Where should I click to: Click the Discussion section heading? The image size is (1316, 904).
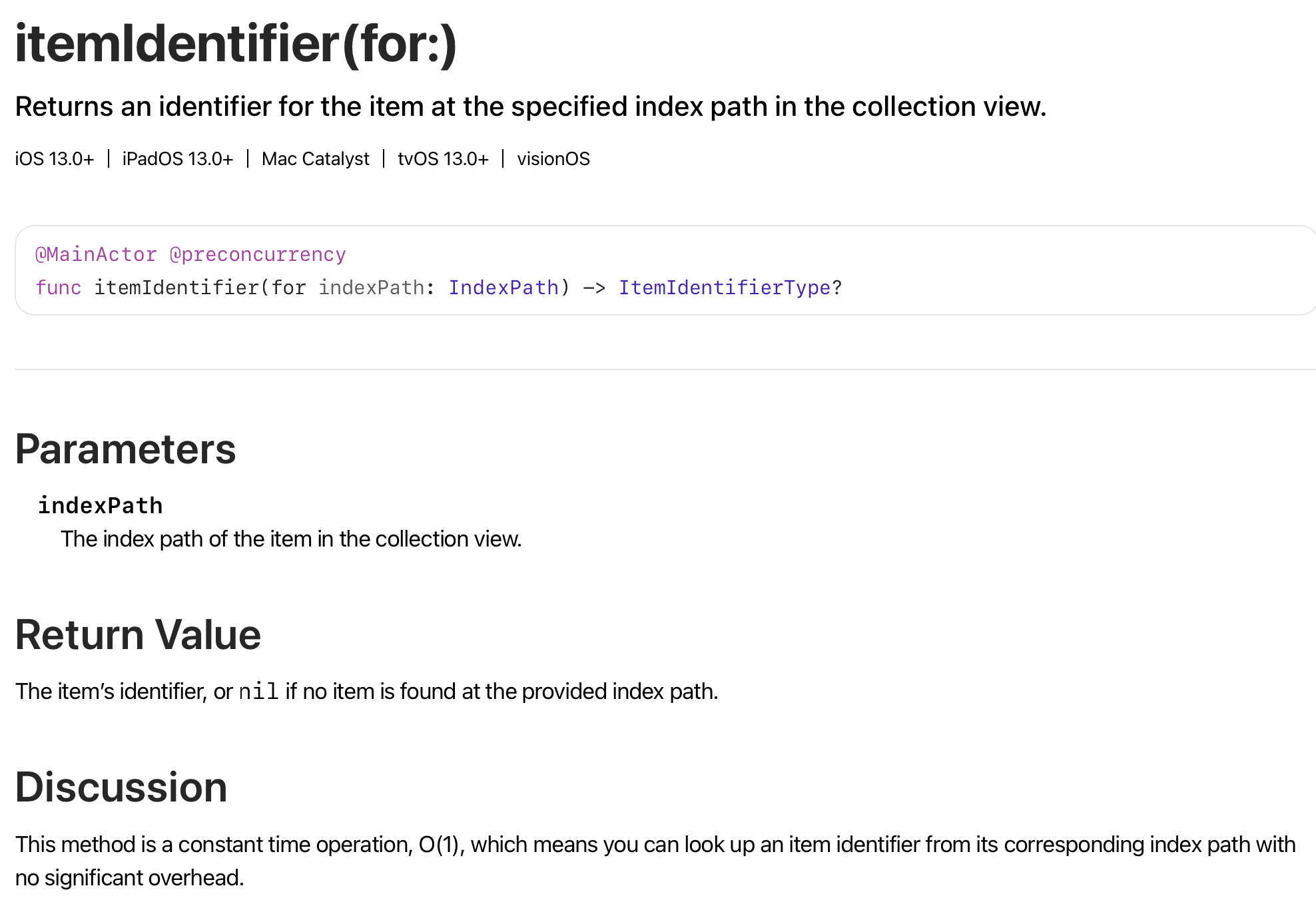tap(121, 787)
